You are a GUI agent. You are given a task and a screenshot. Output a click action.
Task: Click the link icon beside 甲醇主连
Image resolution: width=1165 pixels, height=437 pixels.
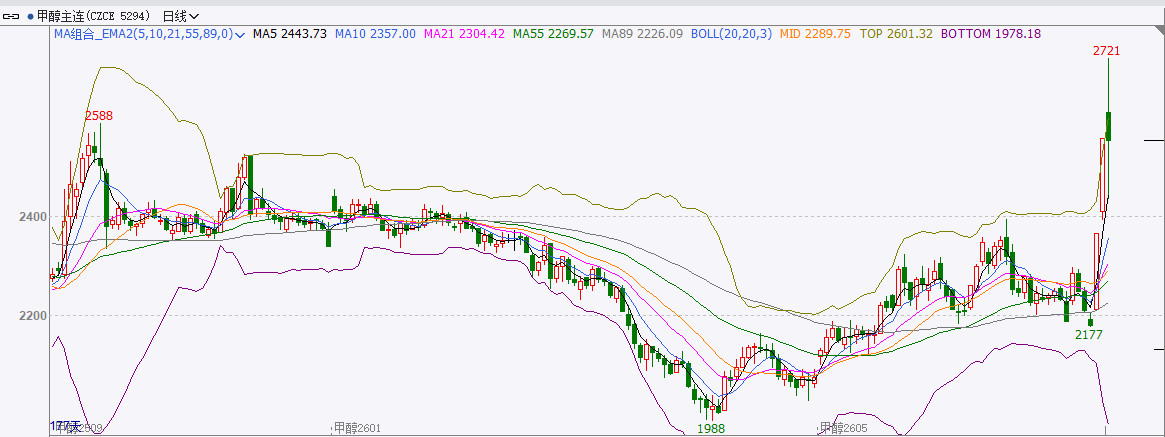(12, 16)
